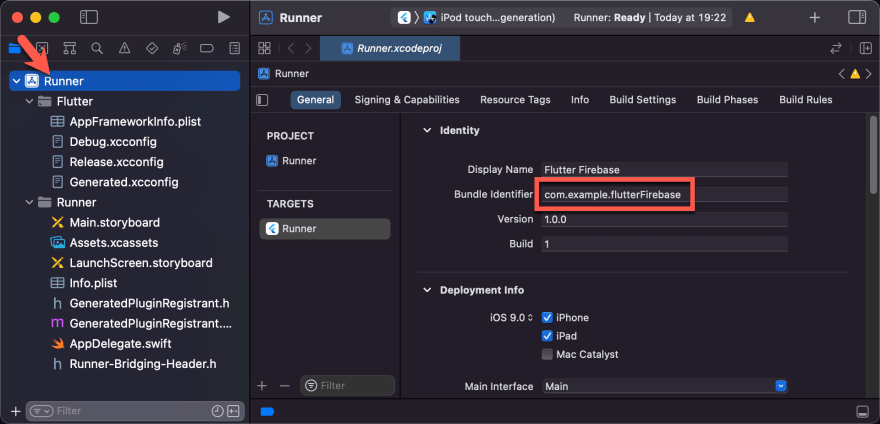Image resolution: width=880 pixels, height=424 pixels.
Task: Remove selected target with minus
Action: coord(285,385)
